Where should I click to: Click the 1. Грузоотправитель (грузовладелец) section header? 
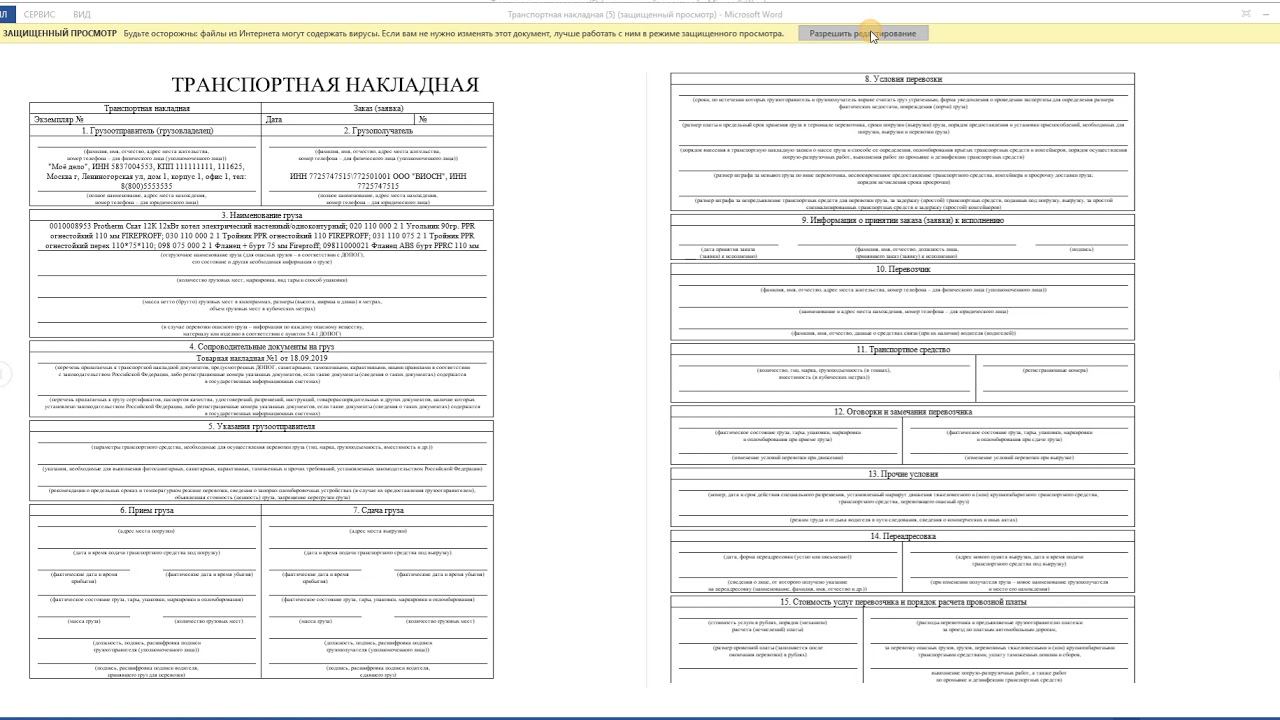146,130
